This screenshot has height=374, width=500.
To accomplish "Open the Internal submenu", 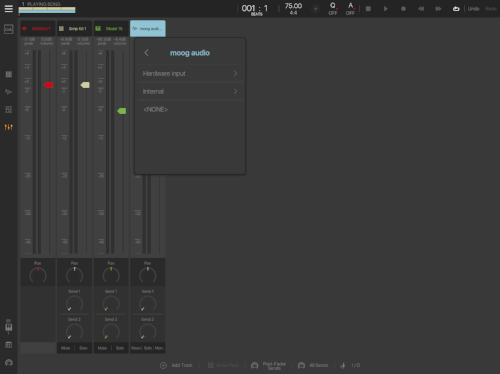I will [x=190, y=91].
